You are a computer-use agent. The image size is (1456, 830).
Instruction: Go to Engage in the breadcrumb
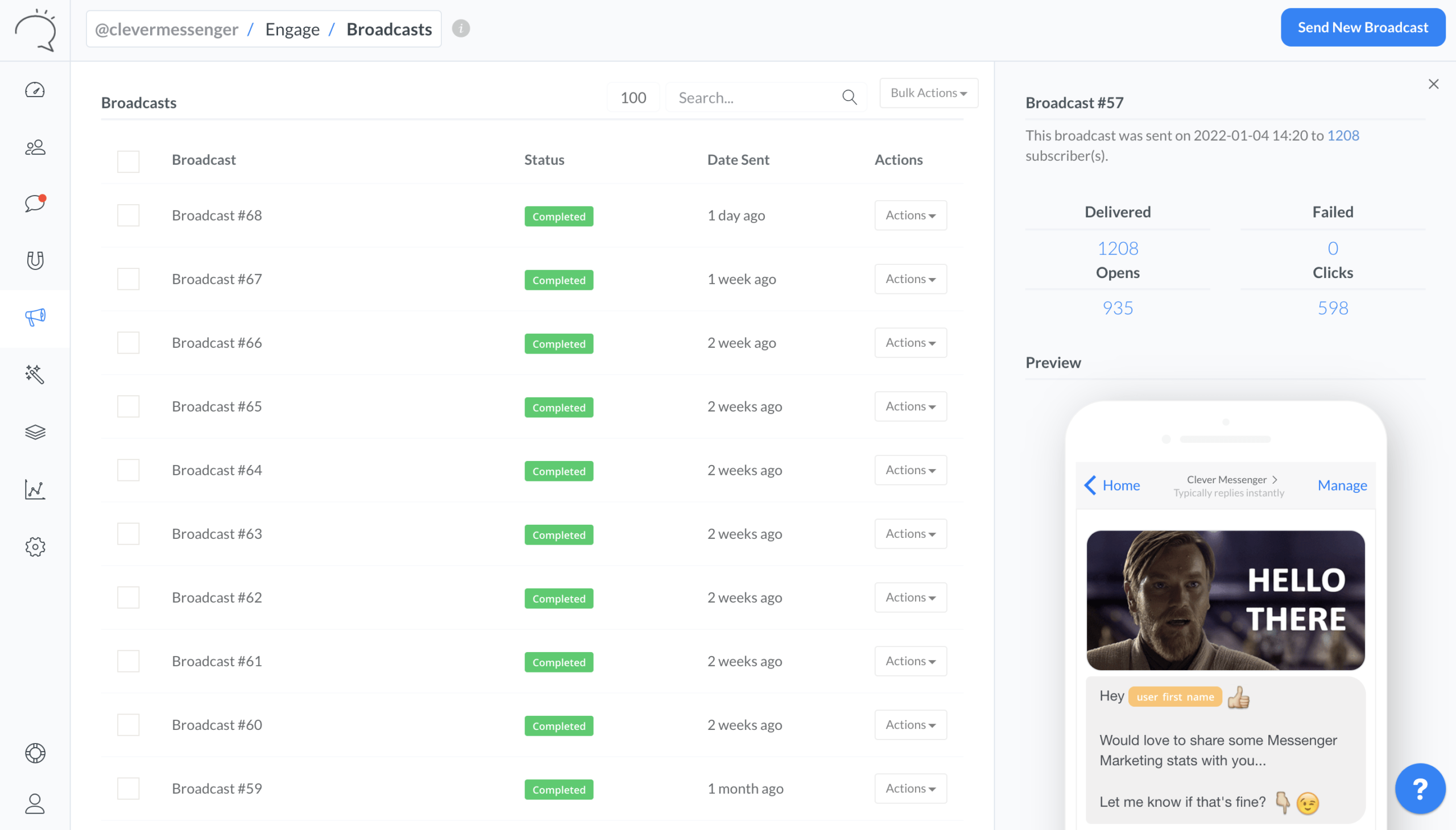coord(292,29)
